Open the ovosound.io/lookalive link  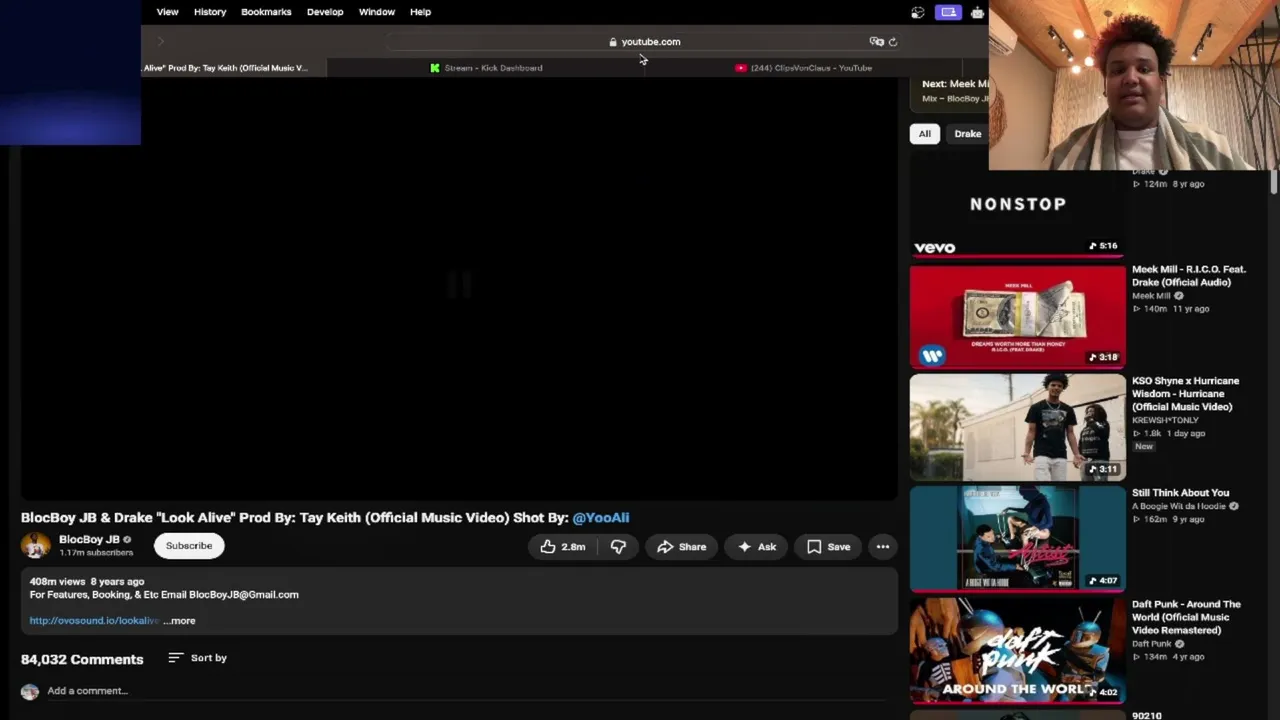(94, 621)
